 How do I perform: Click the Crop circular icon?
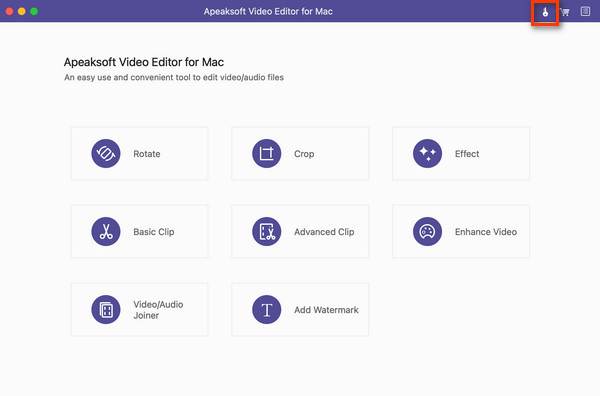[267, 153]
